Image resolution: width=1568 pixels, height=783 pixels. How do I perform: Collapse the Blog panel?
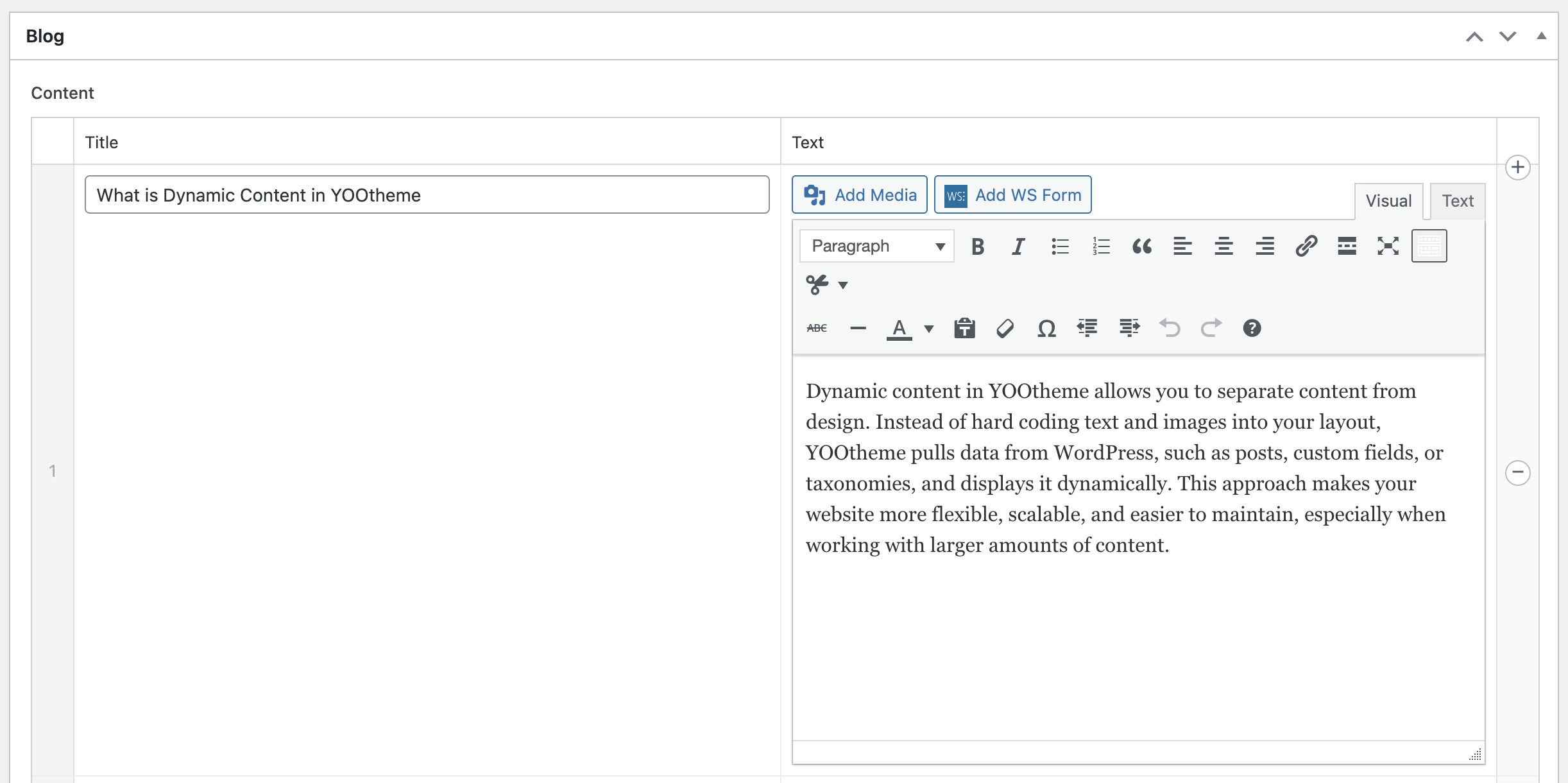coord(1541,36)
